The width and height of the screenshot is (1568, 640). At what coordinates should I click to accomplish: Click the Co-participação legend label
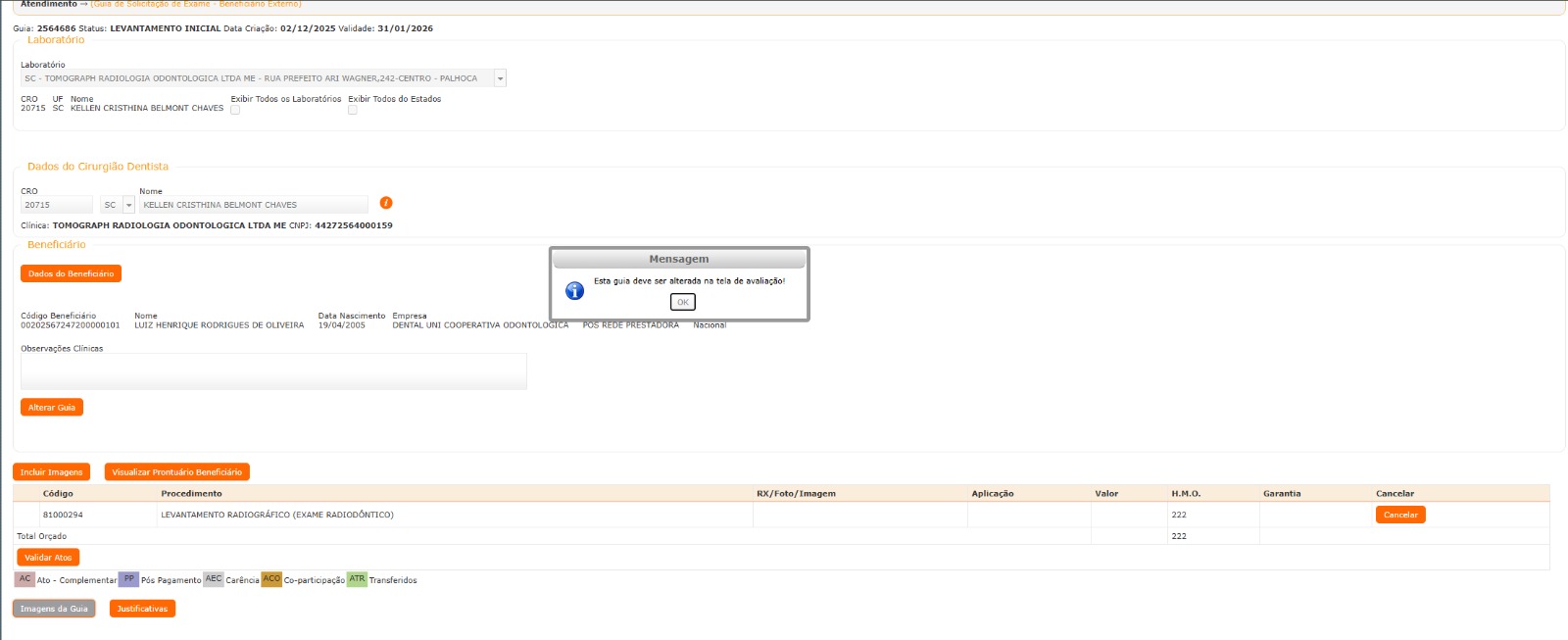(314, 580)
